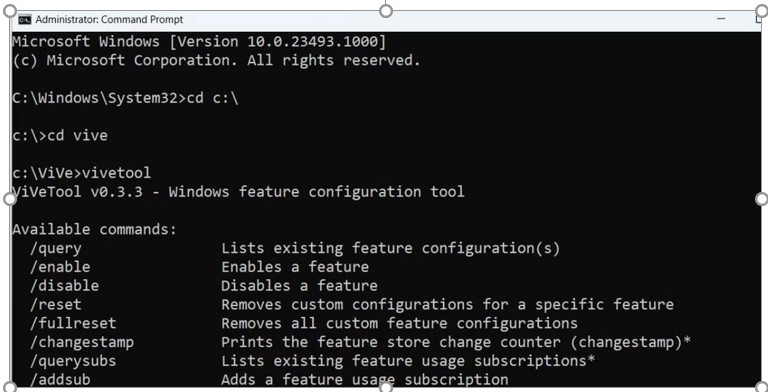
Task: Click the ViVeTool v0.3.3 version line
Action: click(238, 192)
